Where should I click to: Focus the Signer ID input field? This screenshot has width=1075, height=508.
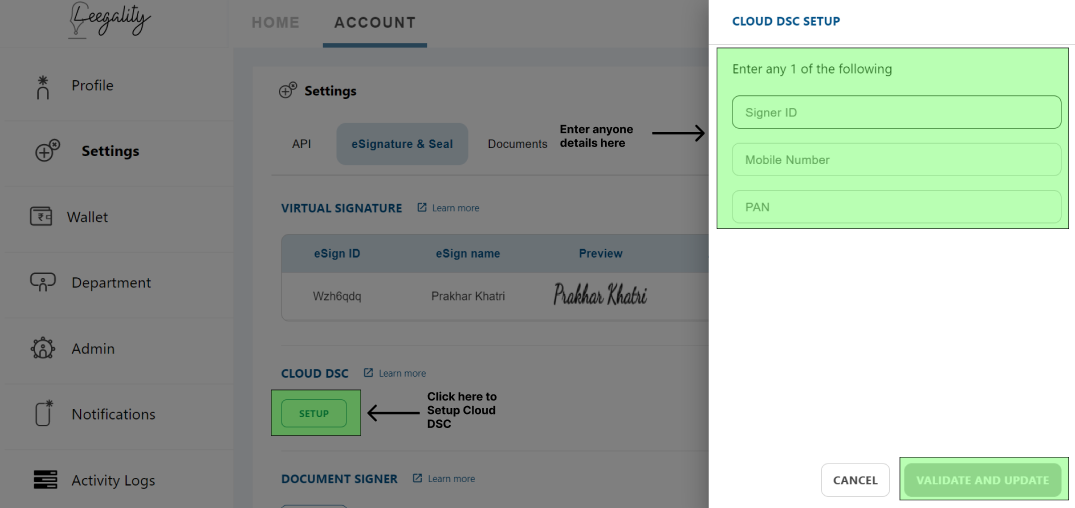click(x=897, y=112)
